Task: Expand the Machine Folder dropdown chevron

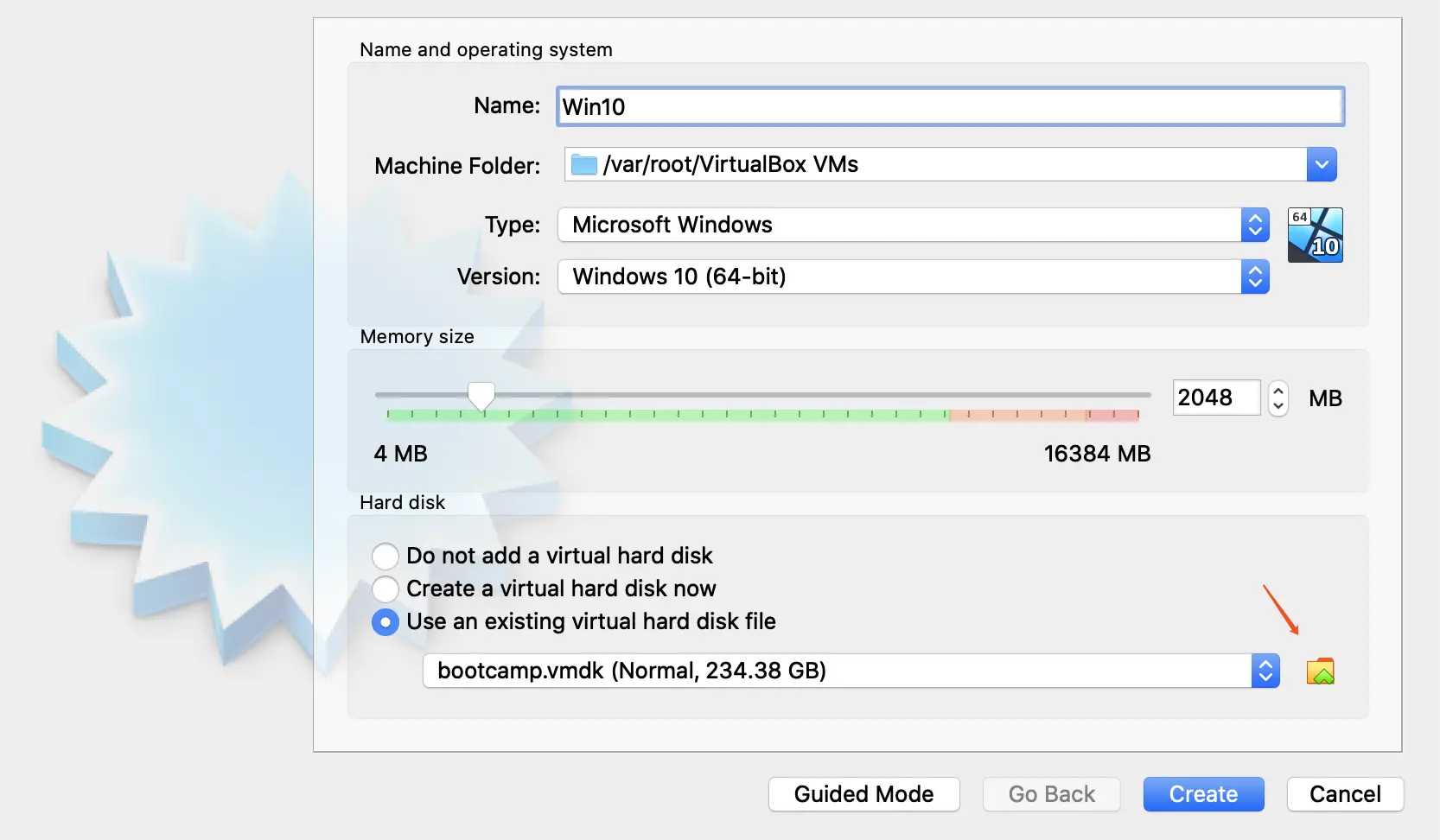Action: tap(1321, 164)
